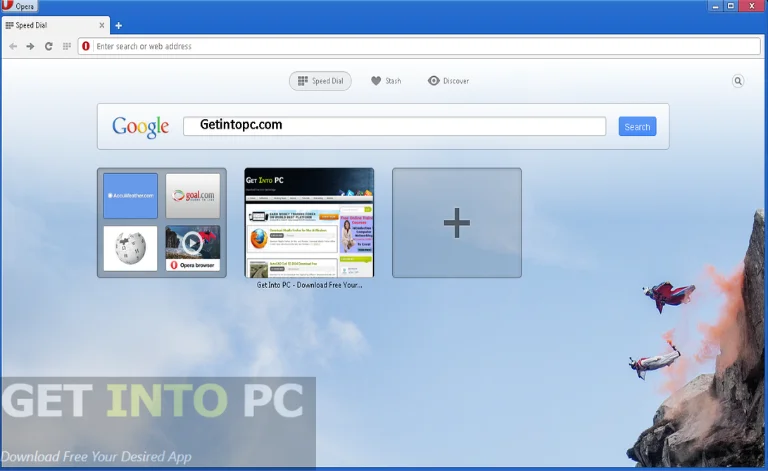This screenshot has width=768, height=471.
Task: Go forward with the right arrow
Action: pos(30,46)
